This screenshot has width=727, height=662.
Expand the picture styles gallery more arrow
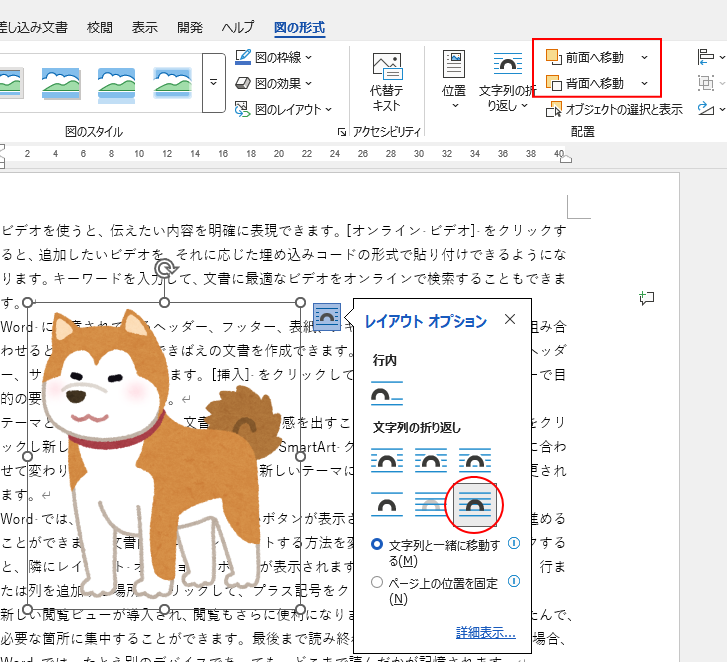pos(213,82)
